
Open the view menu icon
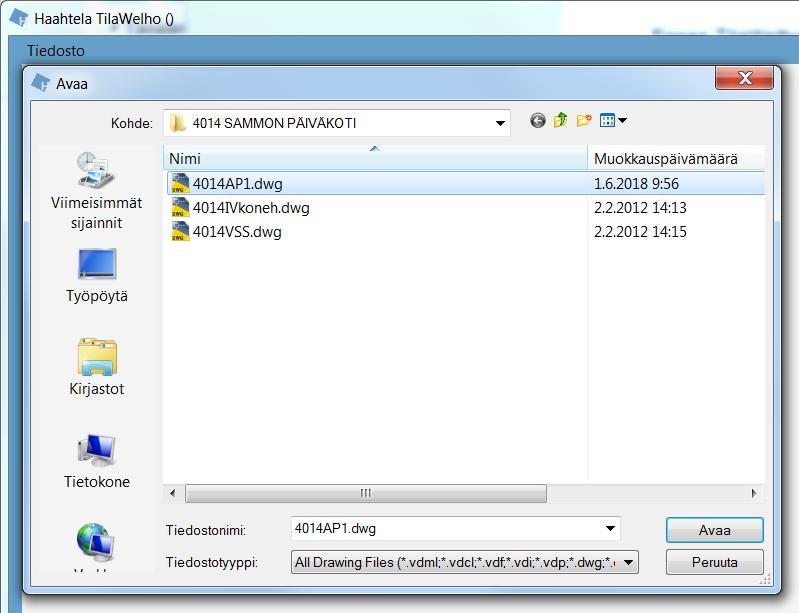pos(614,121)
